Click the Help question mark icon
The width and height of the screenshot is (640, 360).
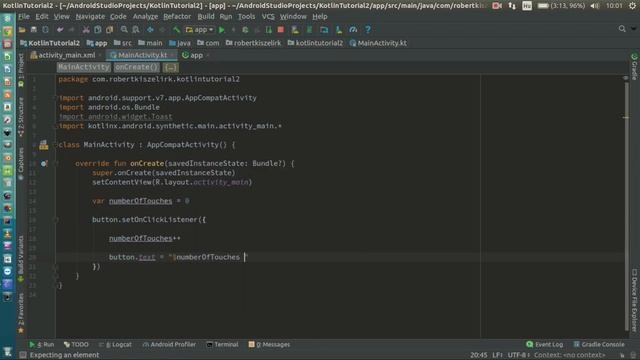click(x=368, y=30)
